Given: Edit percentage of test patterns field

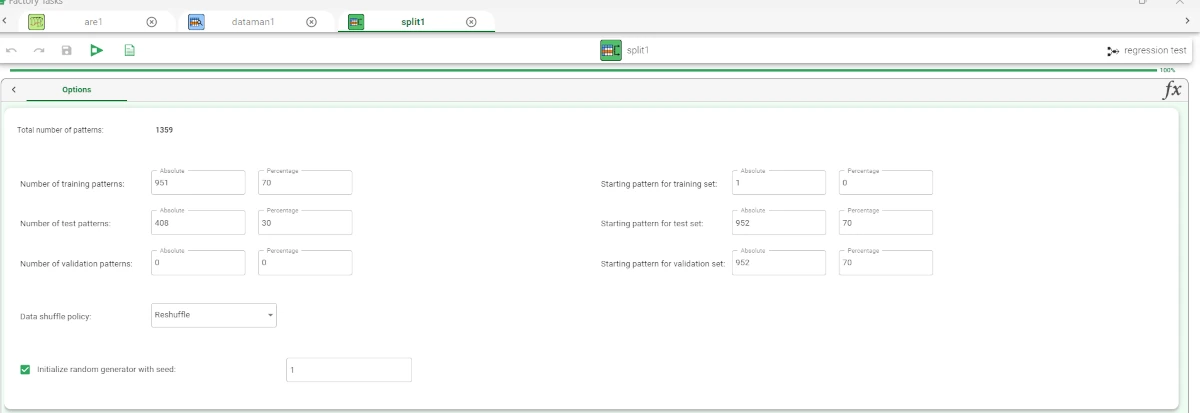Looking at the screenshot, I should pos(304,222).
